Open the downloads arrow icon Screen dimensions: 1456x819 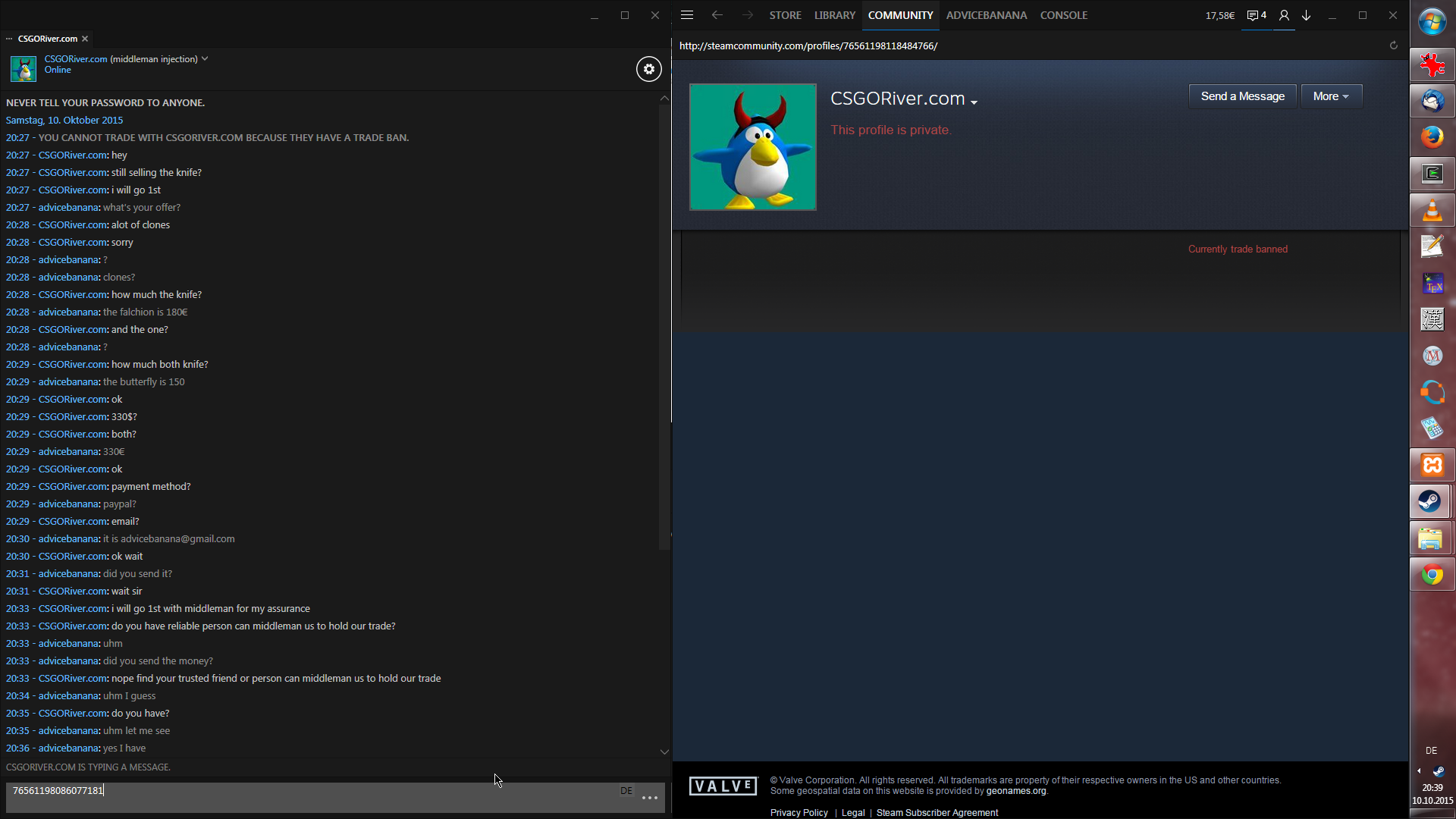1307,15
